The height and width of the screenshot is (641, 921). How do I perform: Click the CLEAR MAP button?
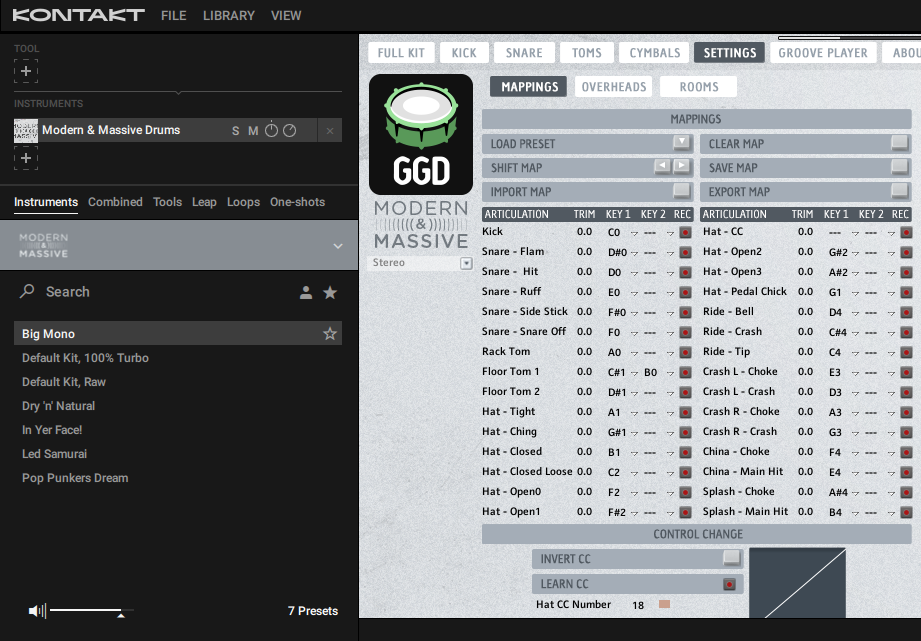coord(900,143)
